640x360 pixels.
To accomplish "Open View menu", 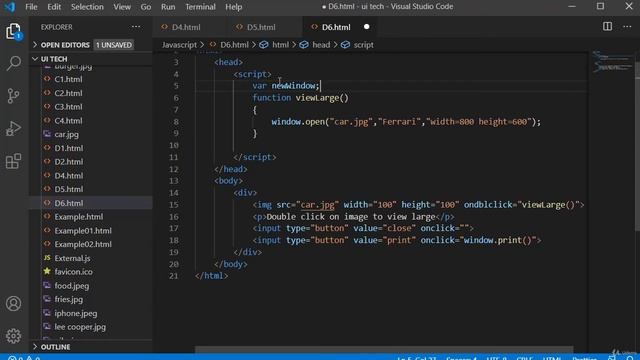I will (x=122, y=7).
